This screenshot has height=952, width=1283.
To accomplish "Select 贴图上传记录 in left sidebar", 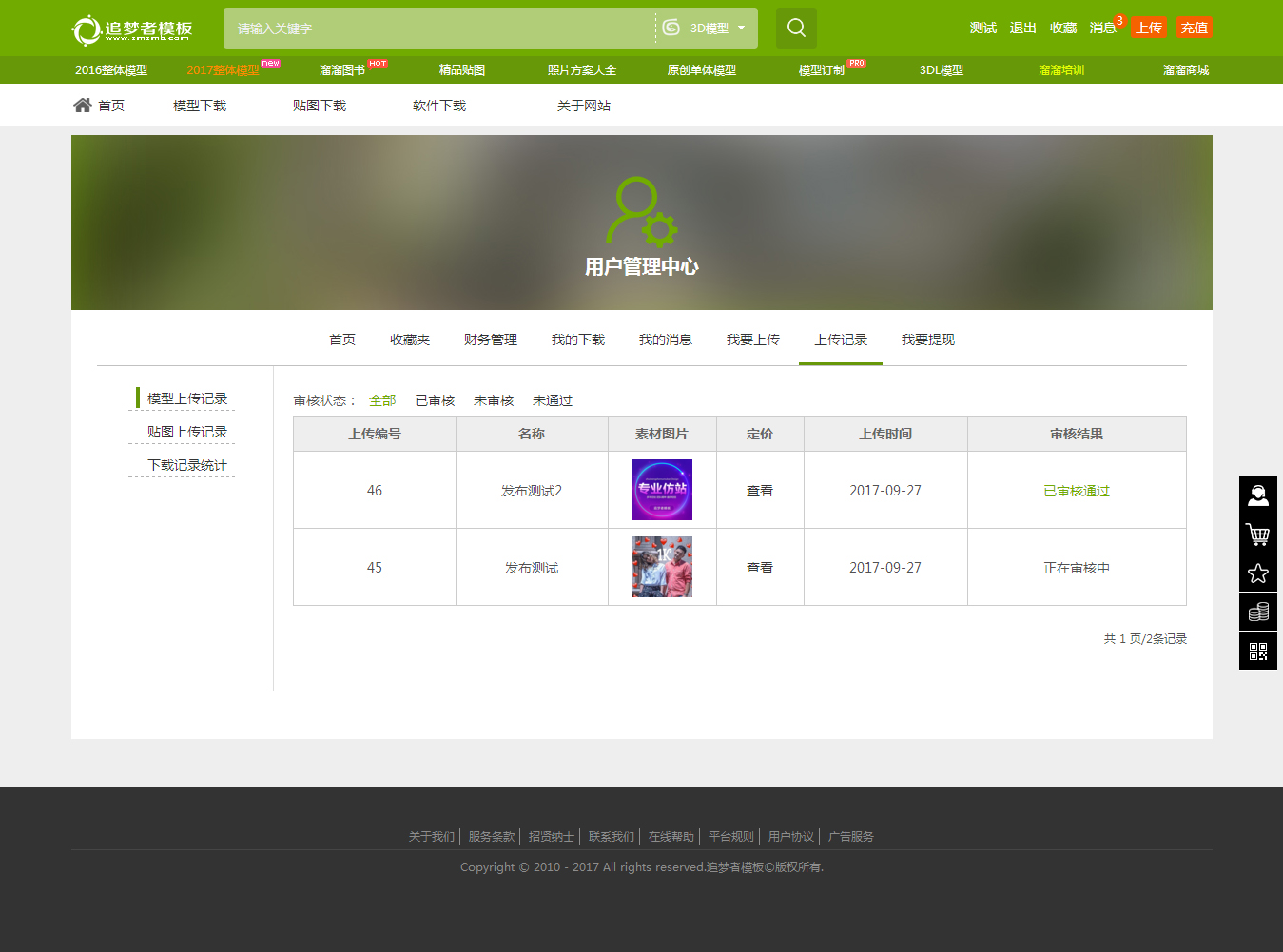I will 187,432.
